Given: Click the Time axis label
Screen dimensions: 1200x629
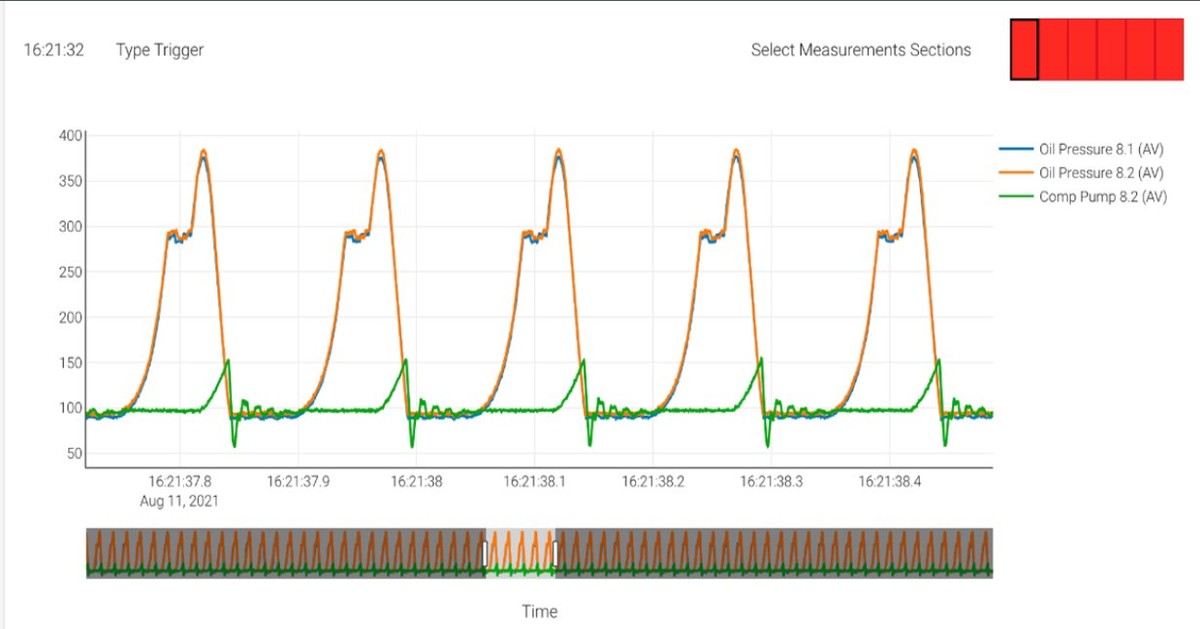Looking at the screenshot, I should pyautogui.click(x=540, y=611).
